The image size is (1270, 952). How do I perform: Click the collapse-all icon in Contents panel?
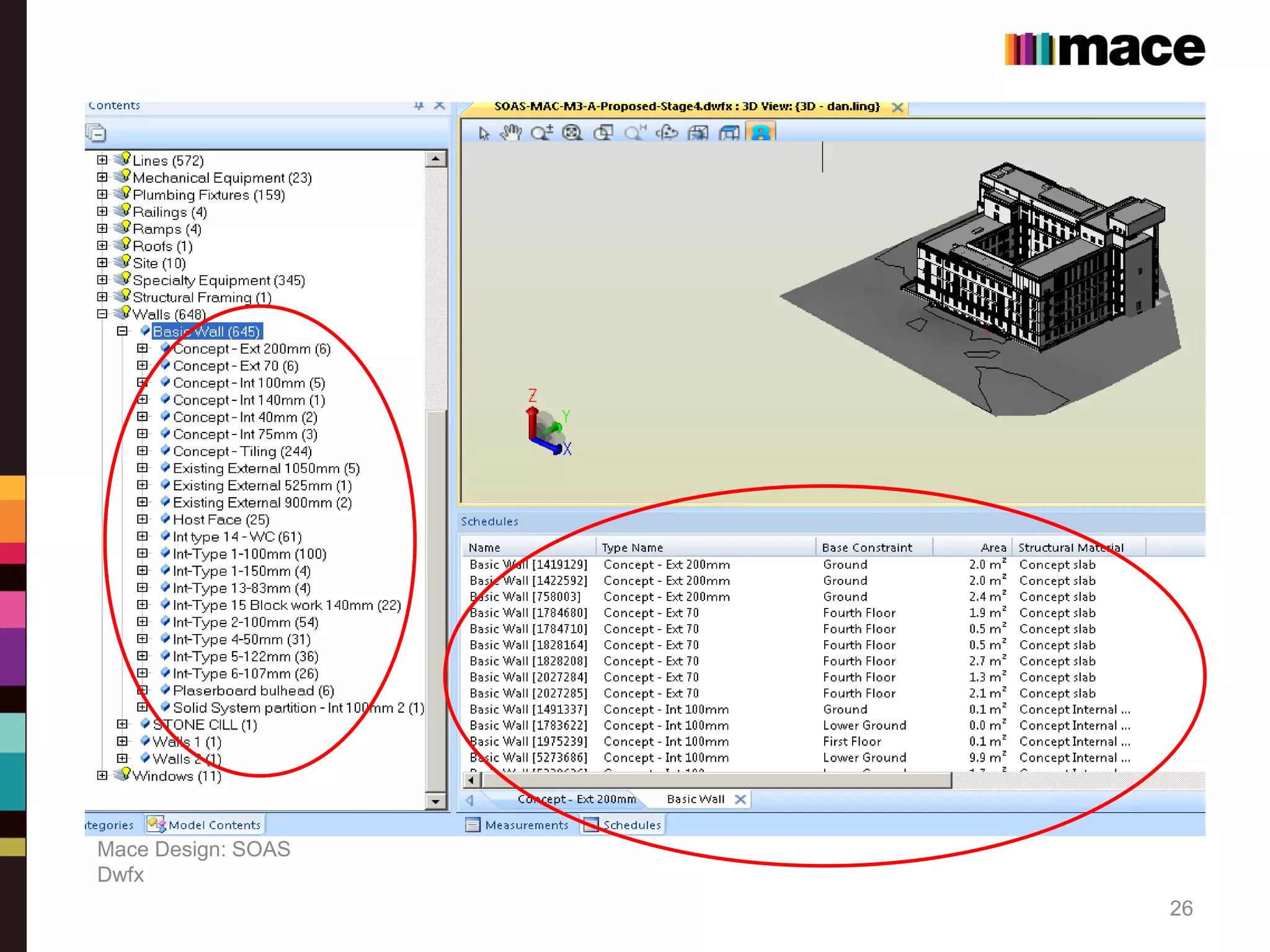point(96,133)
